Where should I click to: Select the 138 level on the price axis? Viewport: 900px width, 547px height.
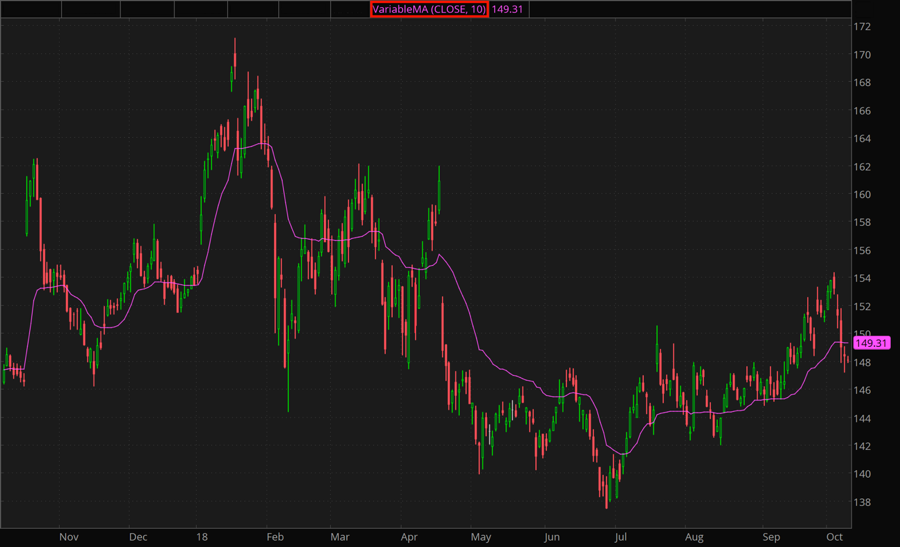(x=863, y=502)
